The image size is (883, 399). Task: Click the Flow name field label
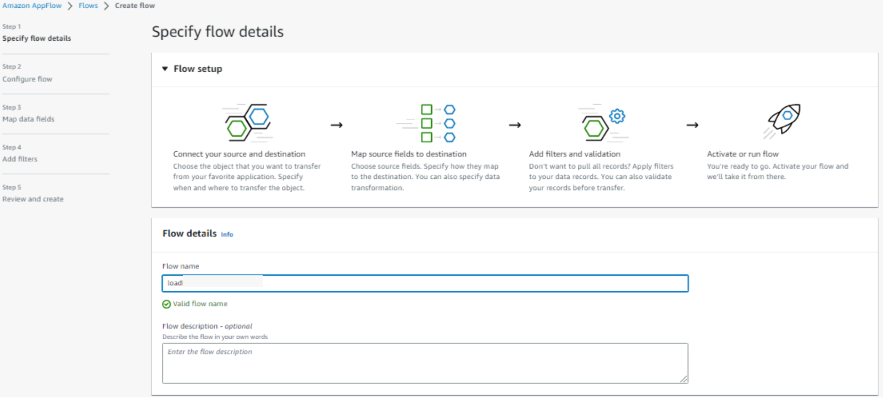pyautogui.click(x=181, y=266)
